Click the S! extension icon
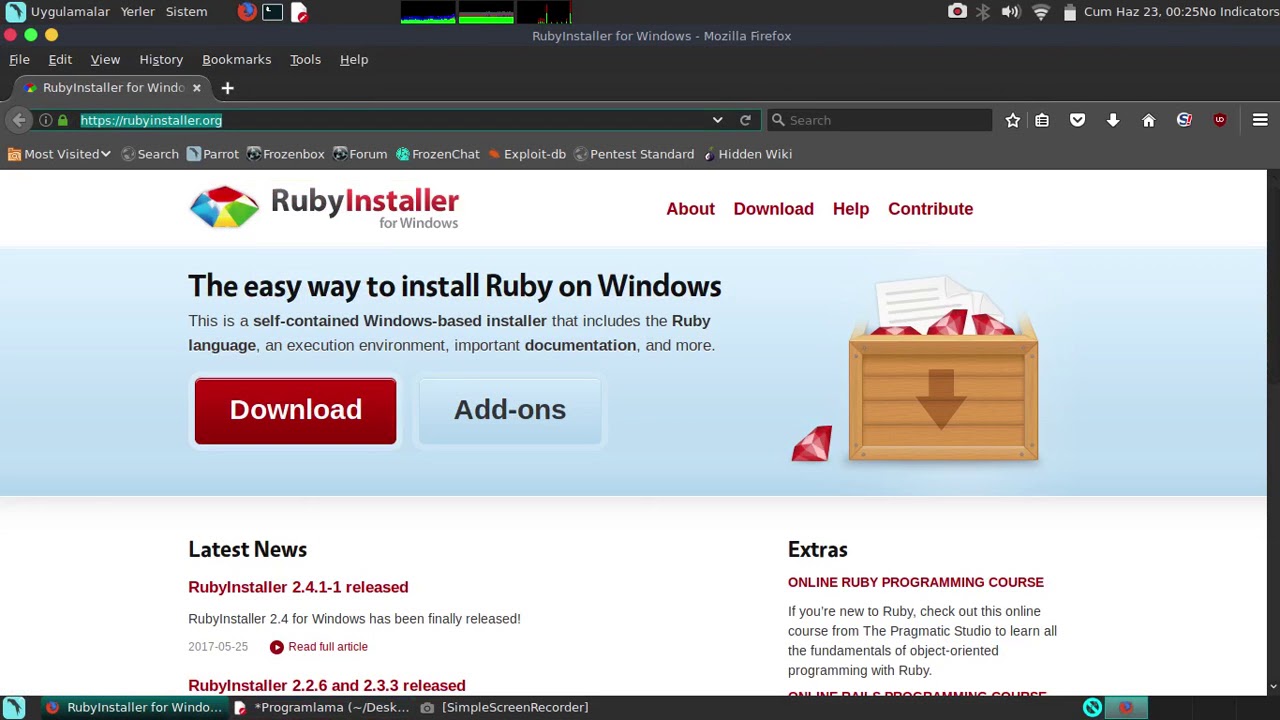Image resolution: width=1280 pixels, height=720 pixels. 1184,120
